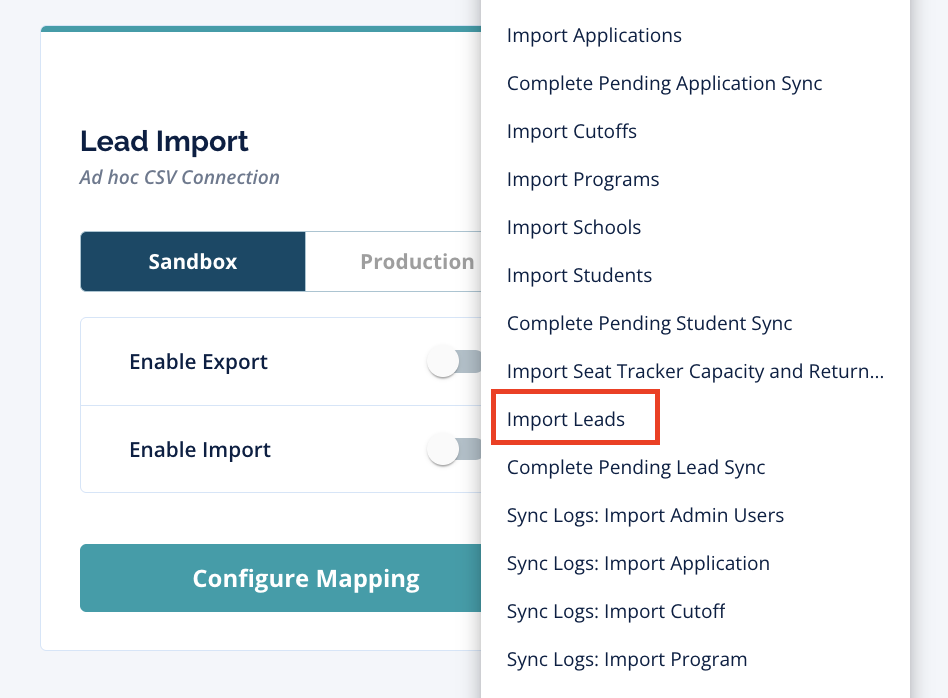
Task: Select Import Schools from the list
Action: click(574, 227)
